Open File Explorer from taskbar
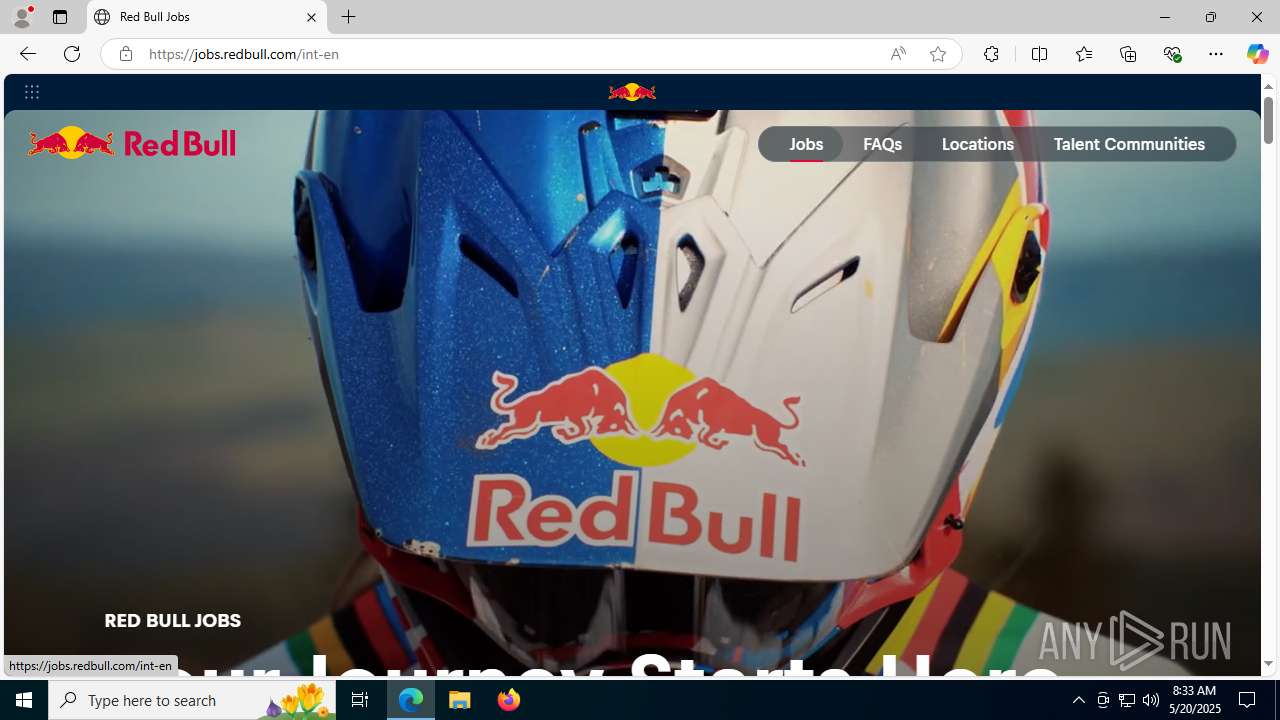 (x=460, y=700)
